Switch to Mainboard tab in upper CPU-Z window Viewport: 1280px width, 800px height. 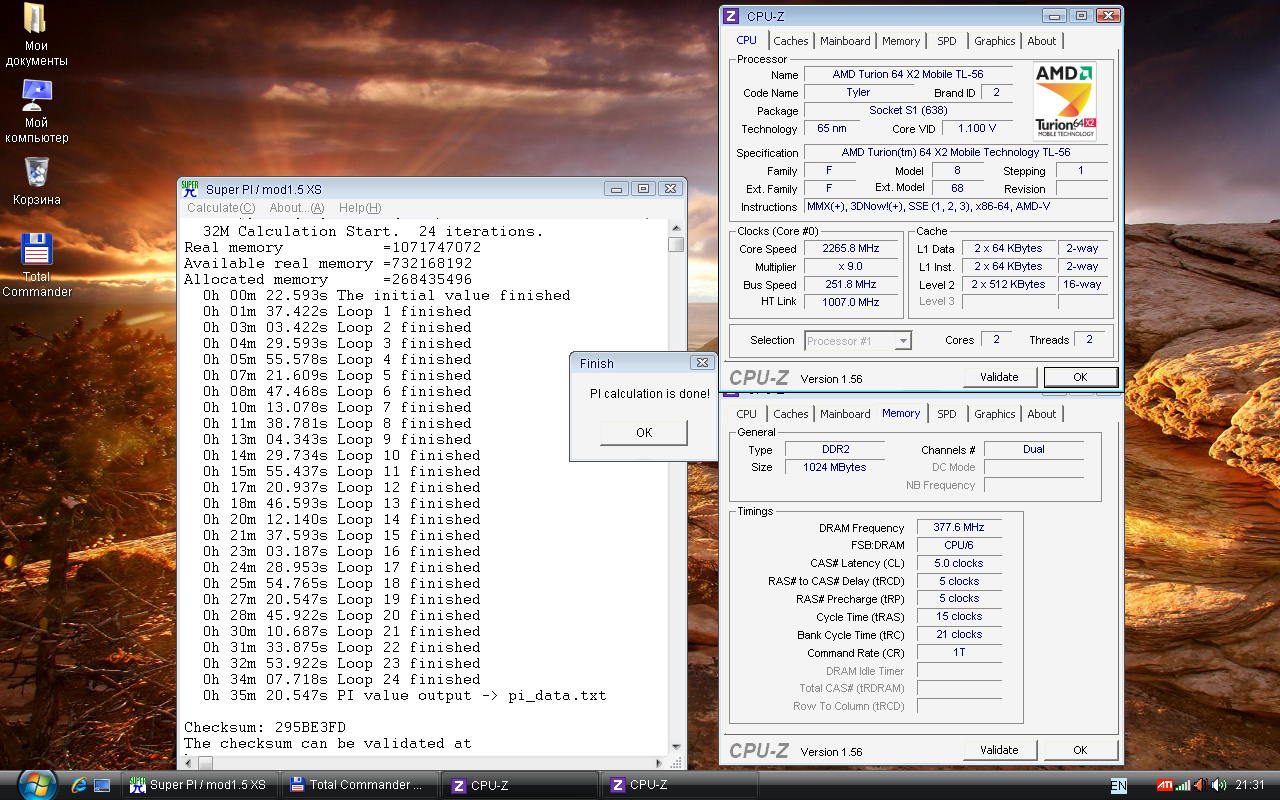tap(845, 41)
